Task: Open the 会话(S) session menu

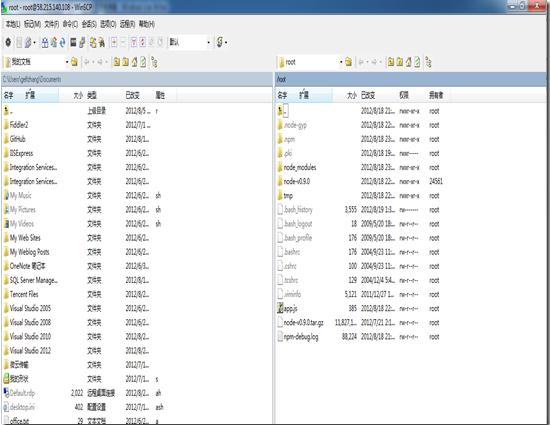Action: [89, 24]
